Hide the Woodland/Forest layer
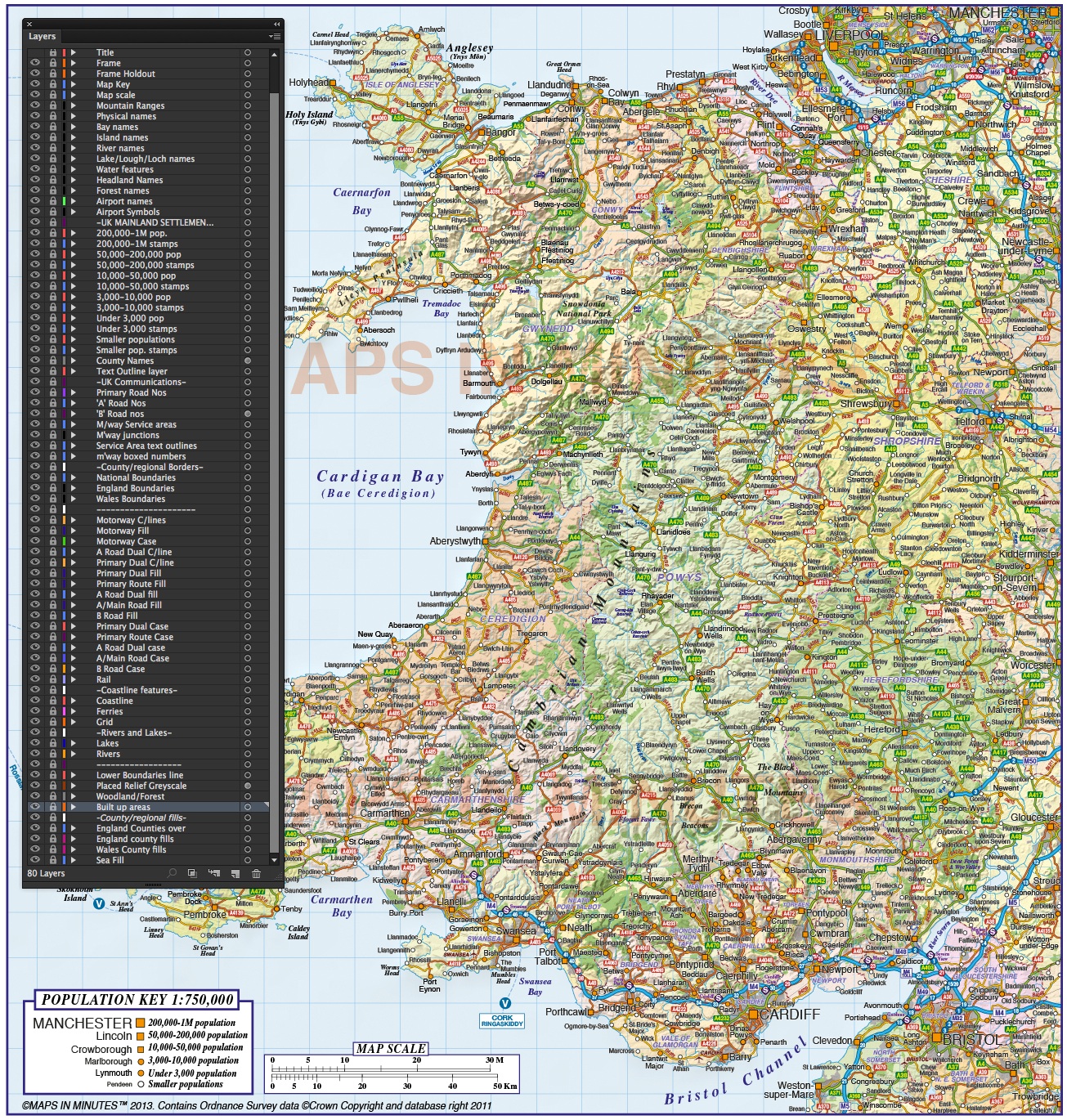 34,795
